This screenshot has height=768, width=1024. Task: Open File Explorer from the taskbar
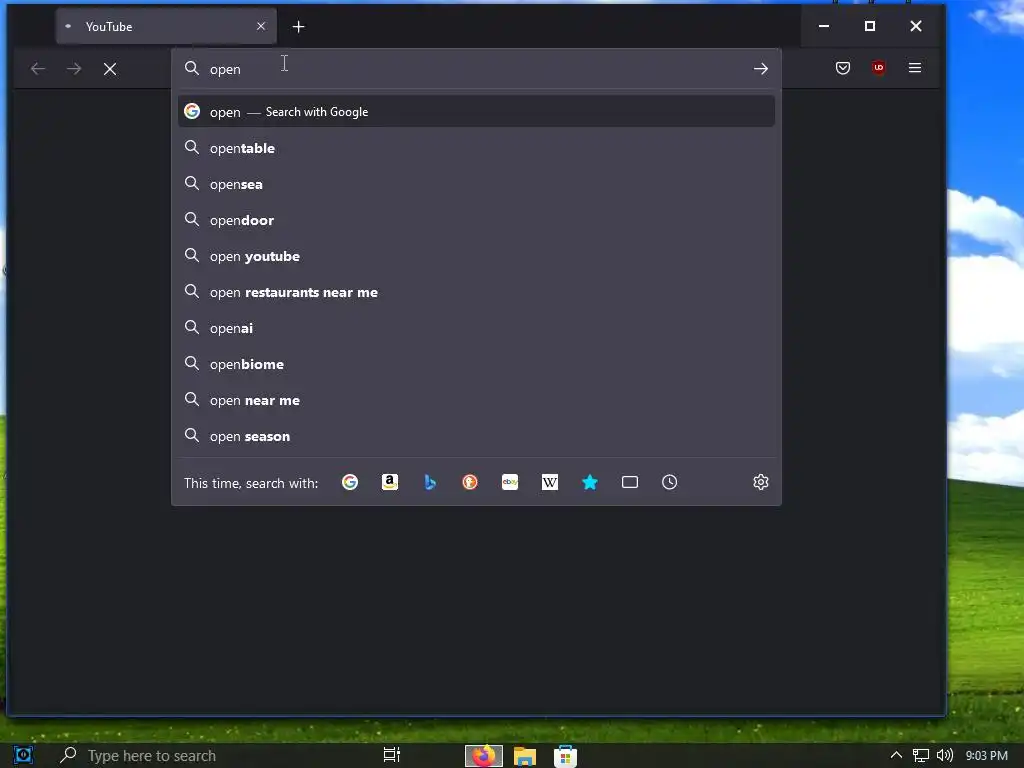[524, 756]
